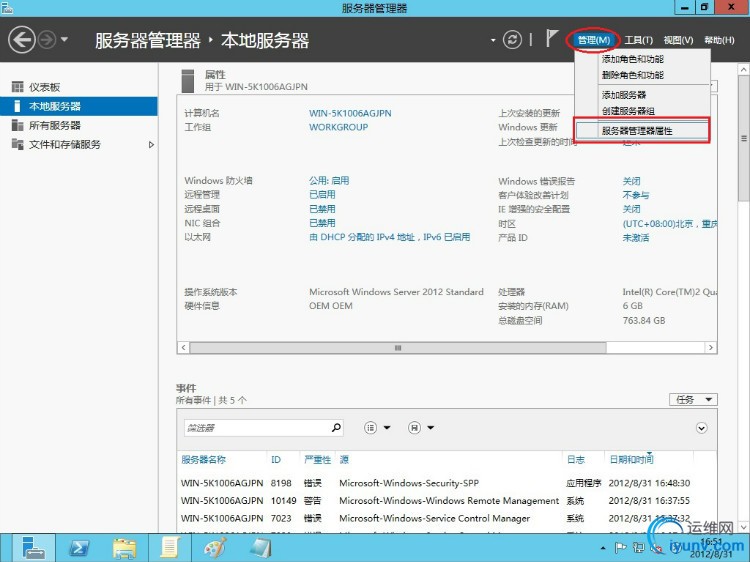
Task: Open the 视图(V) menu
Action: (x=678, y=40)
